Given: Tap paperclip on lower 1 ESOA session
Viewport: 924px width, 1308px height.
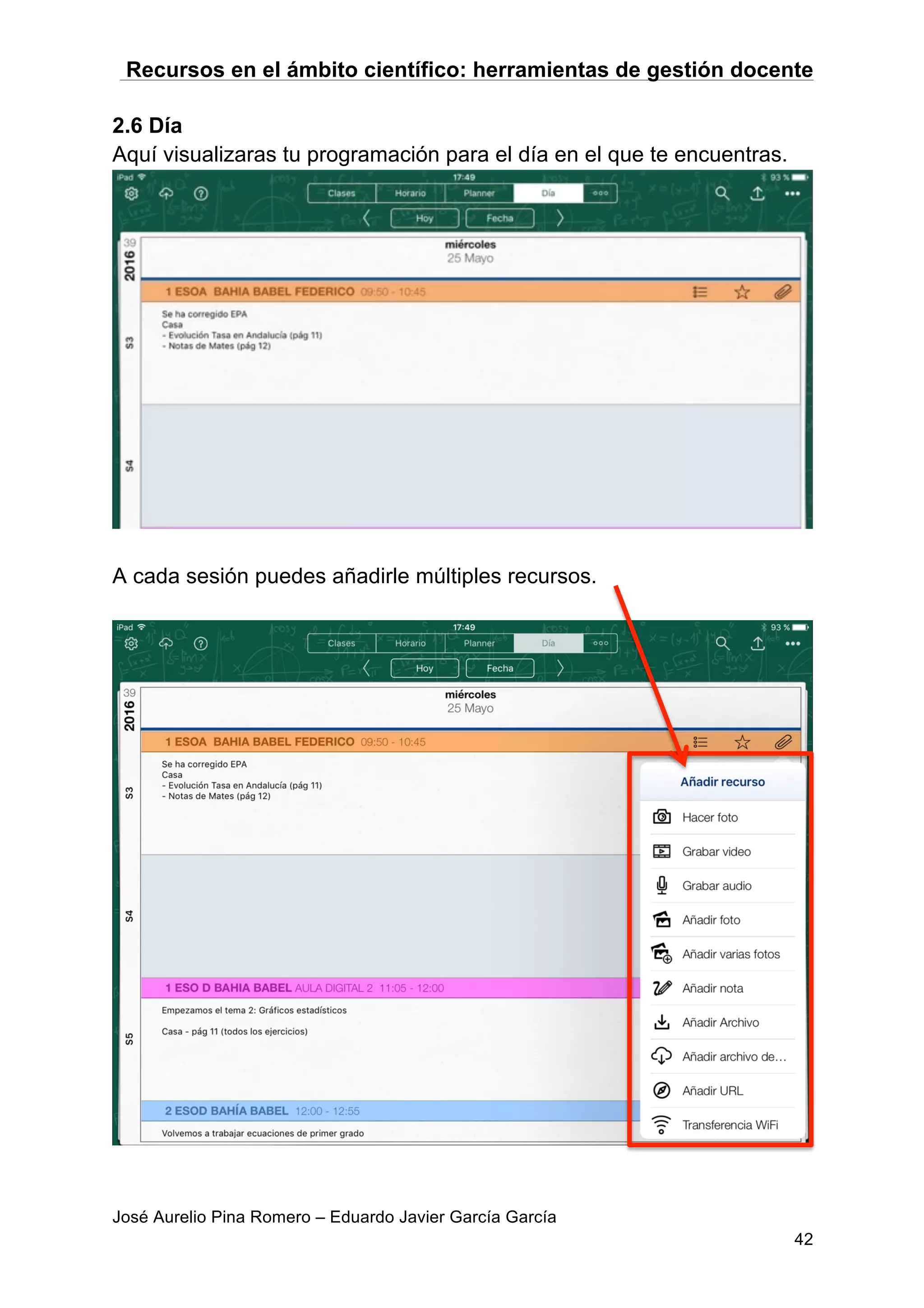Looking at the screenshot, I should (783, 742).
